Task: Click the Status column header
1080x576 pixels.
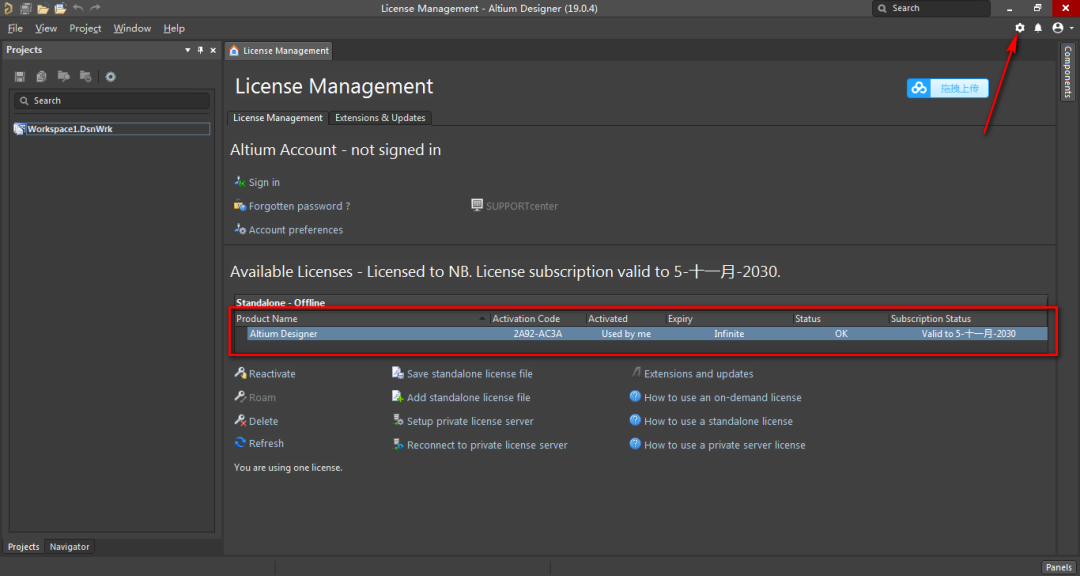Action: pyautogui.click(x=840, y=319)
